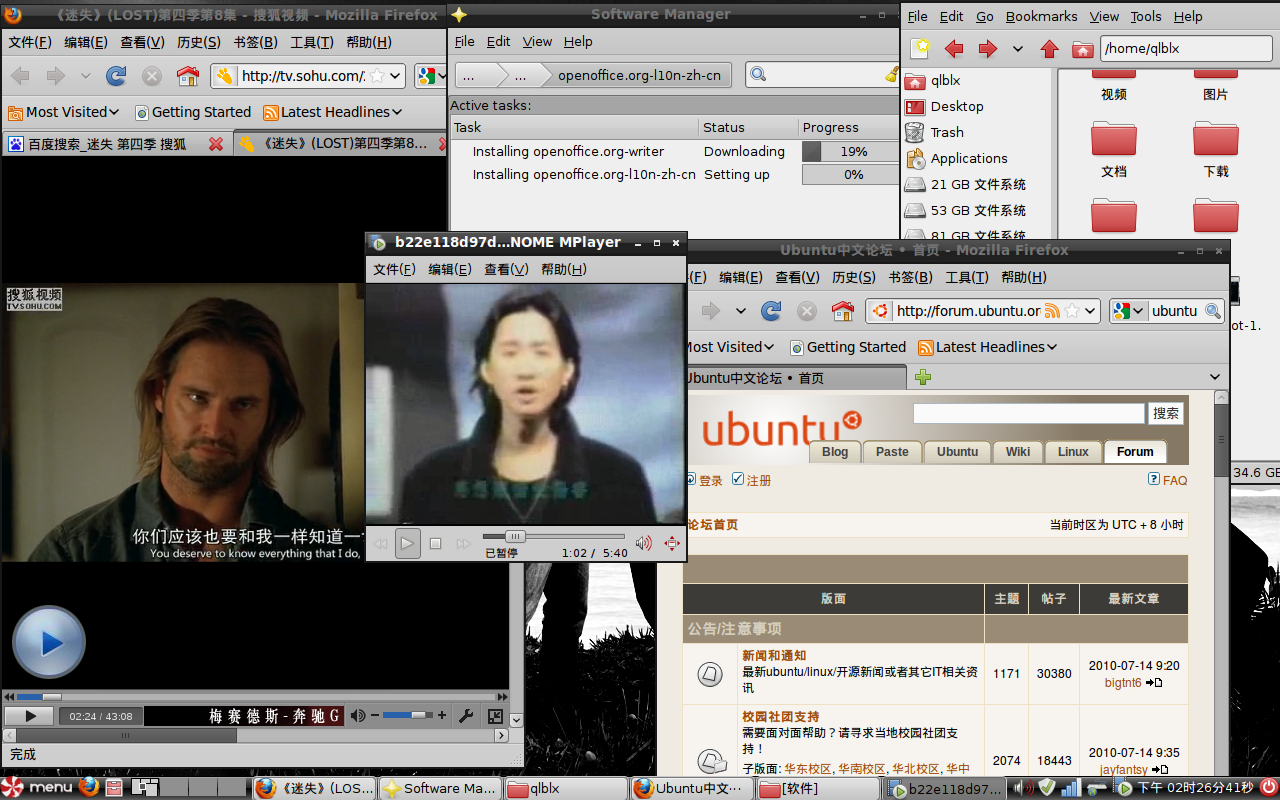Select Applications in file manager sidebar
The image size is (1280, 800).
969,159
